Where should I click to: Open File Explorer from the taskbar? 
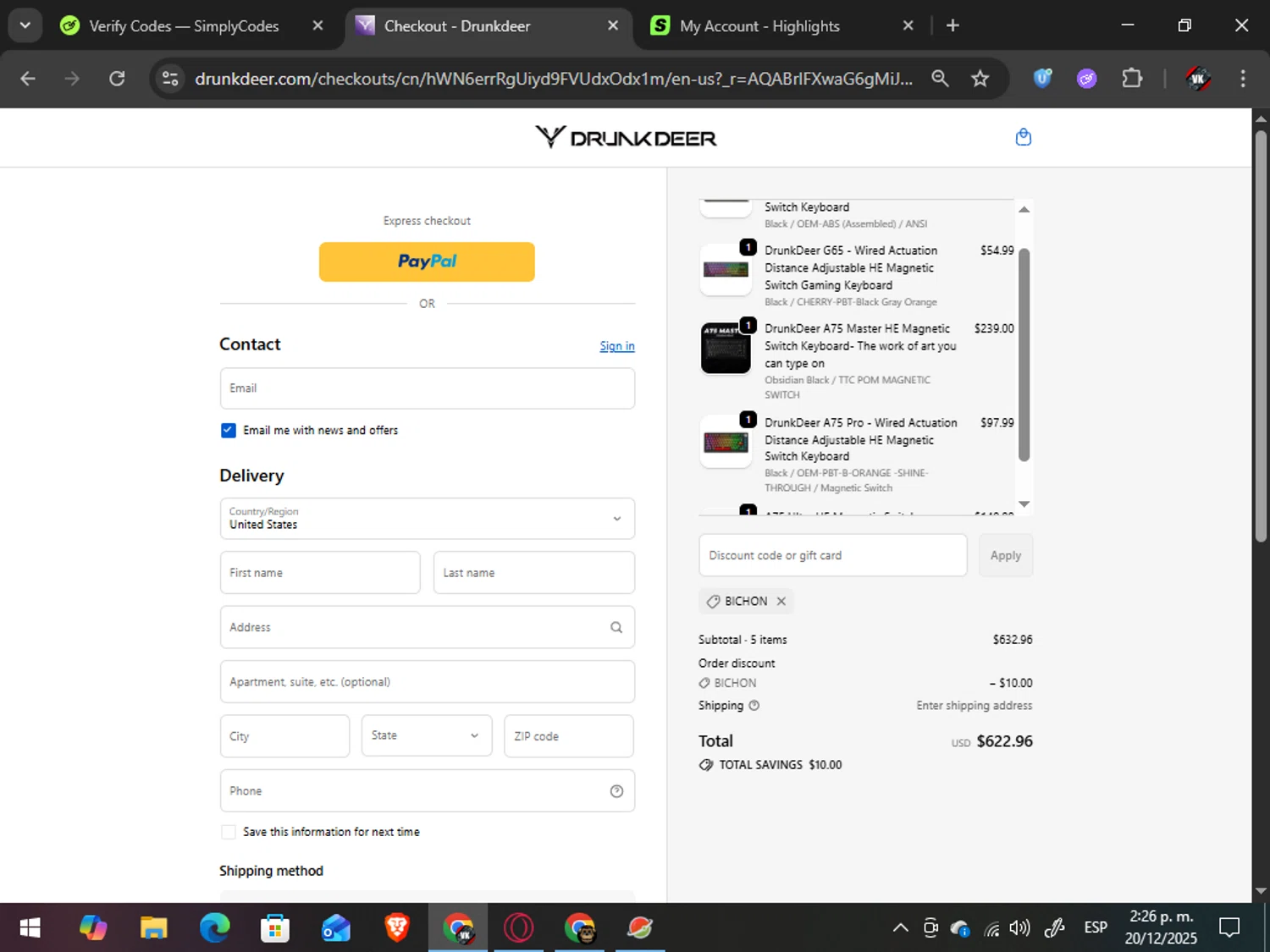point(153,928)
